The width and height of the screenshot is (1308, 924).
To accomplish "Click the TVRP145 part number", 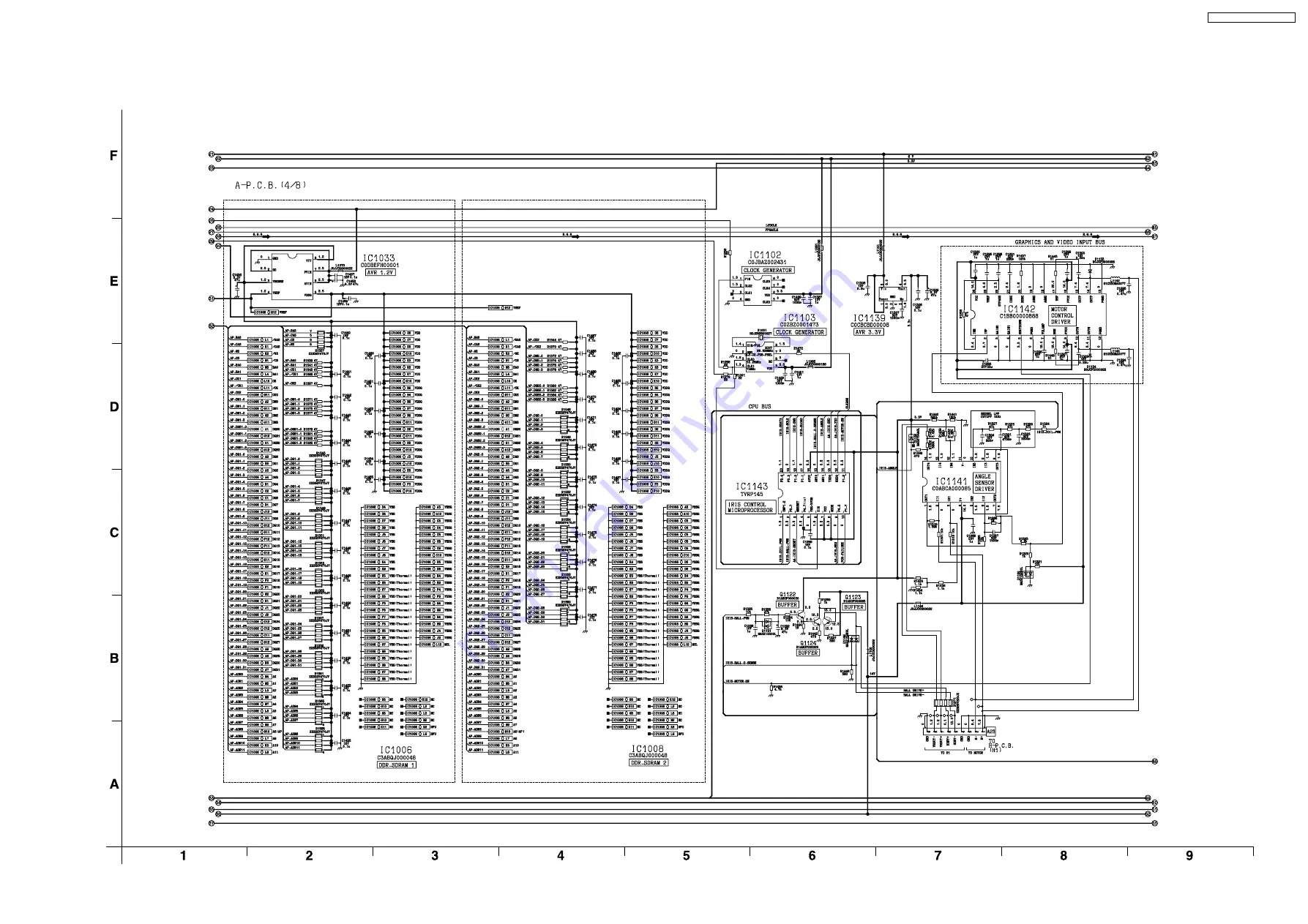I will 752,495.
